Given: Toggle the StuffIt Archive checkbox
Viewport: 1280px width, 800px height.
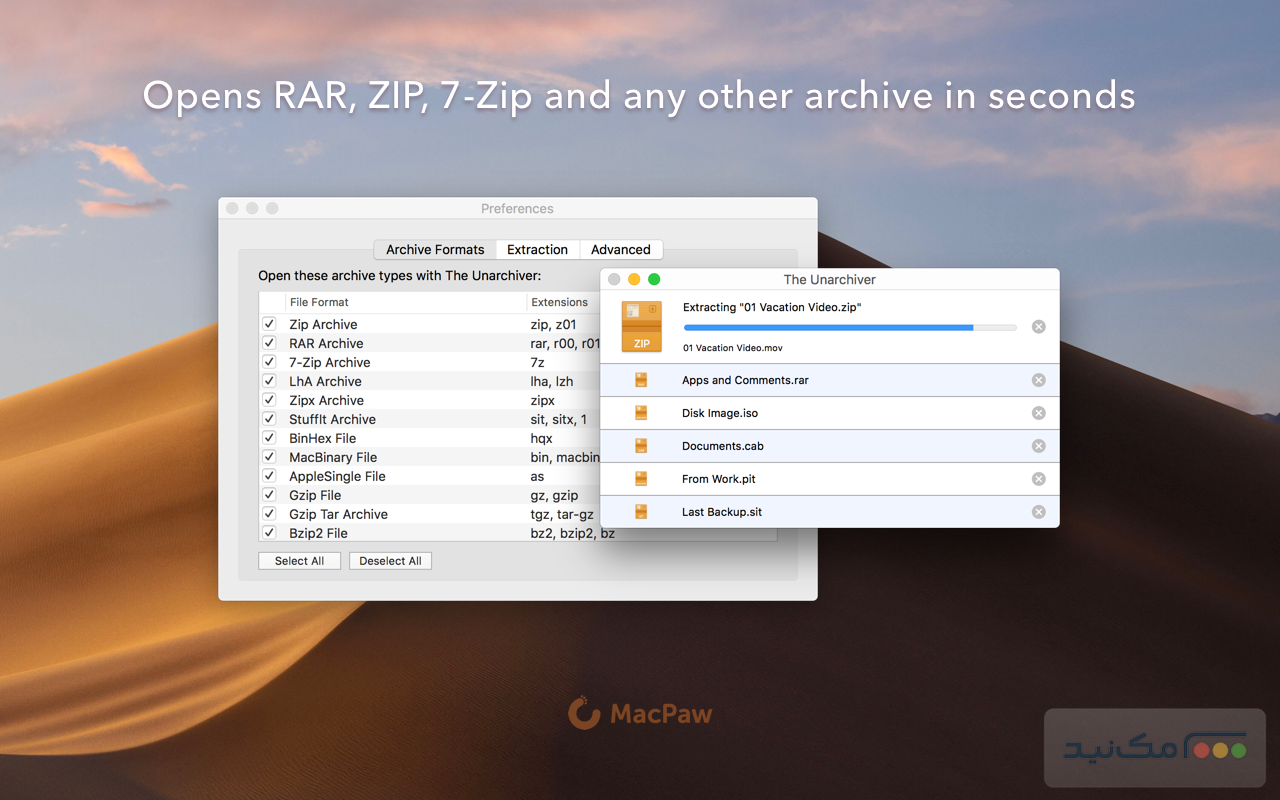Looking at the screenshot, I should point(269,419).
